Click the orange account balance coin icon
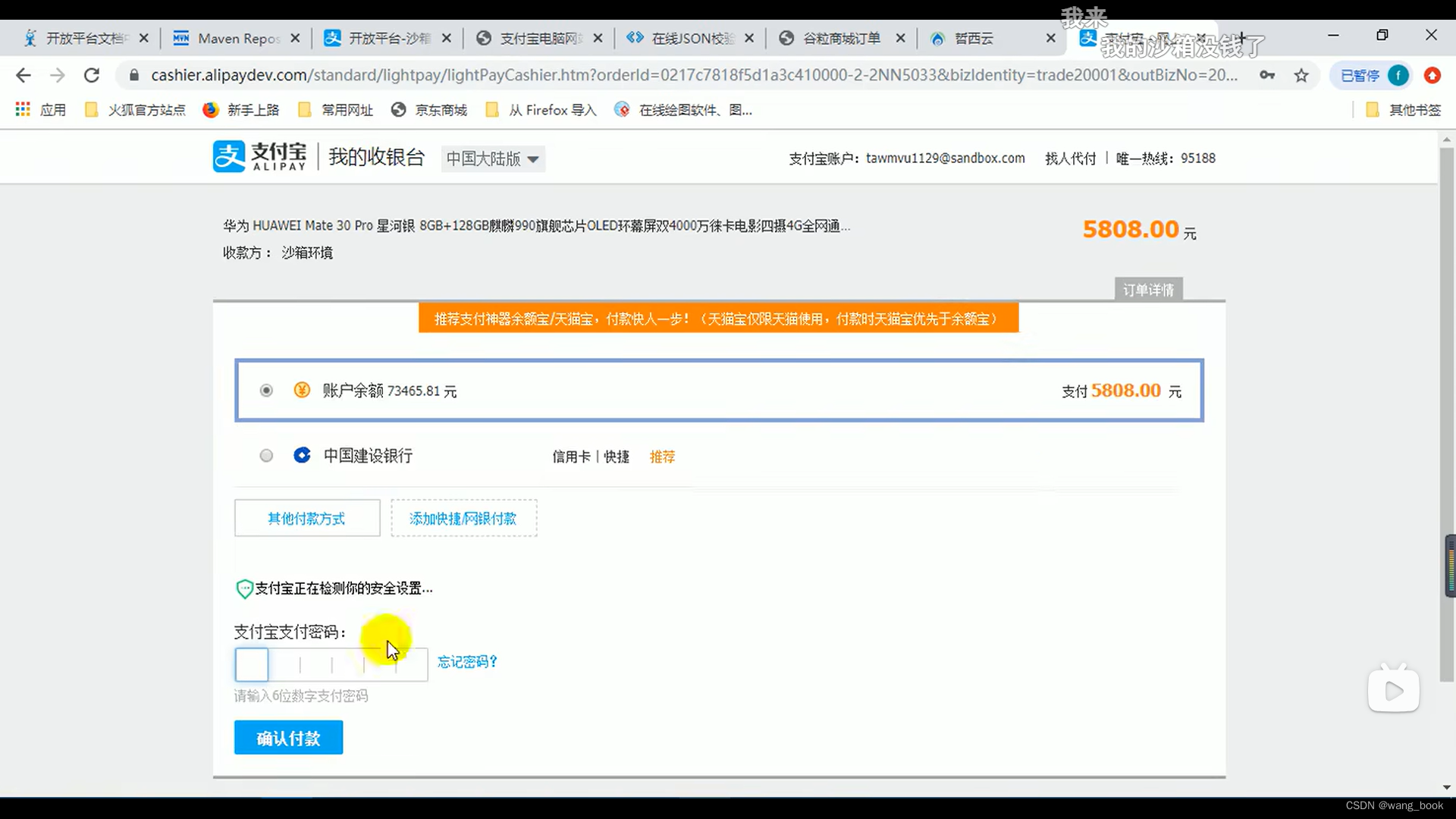Viewport: 1456px width, 819px height. (x=302, y=390)
